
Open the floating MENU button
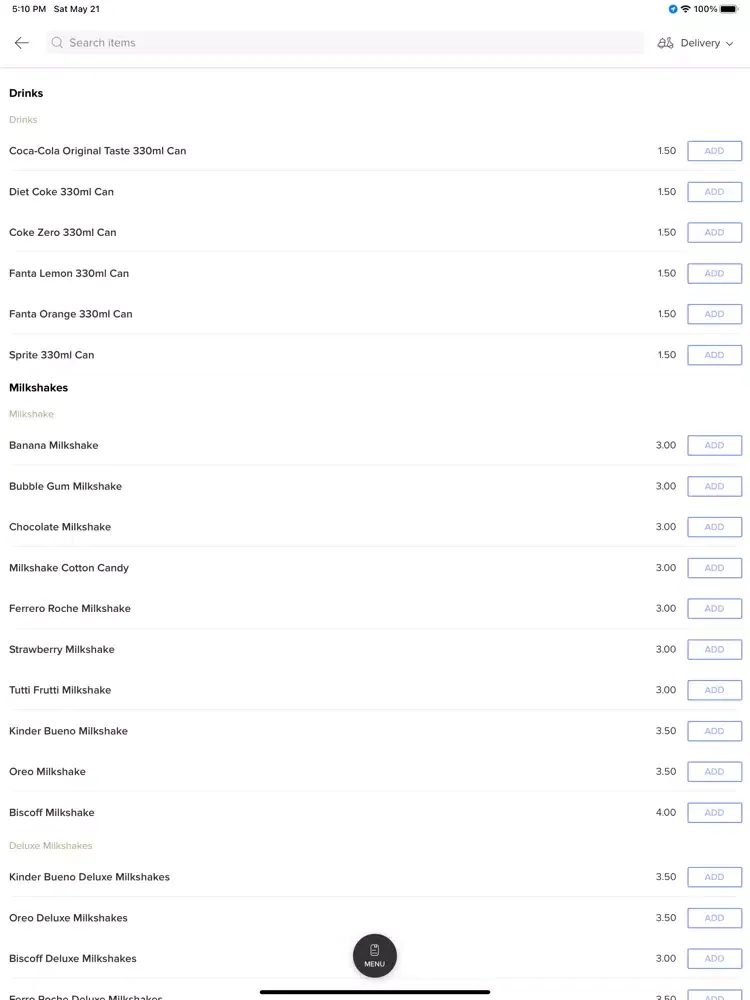click(x=375, y=955)
